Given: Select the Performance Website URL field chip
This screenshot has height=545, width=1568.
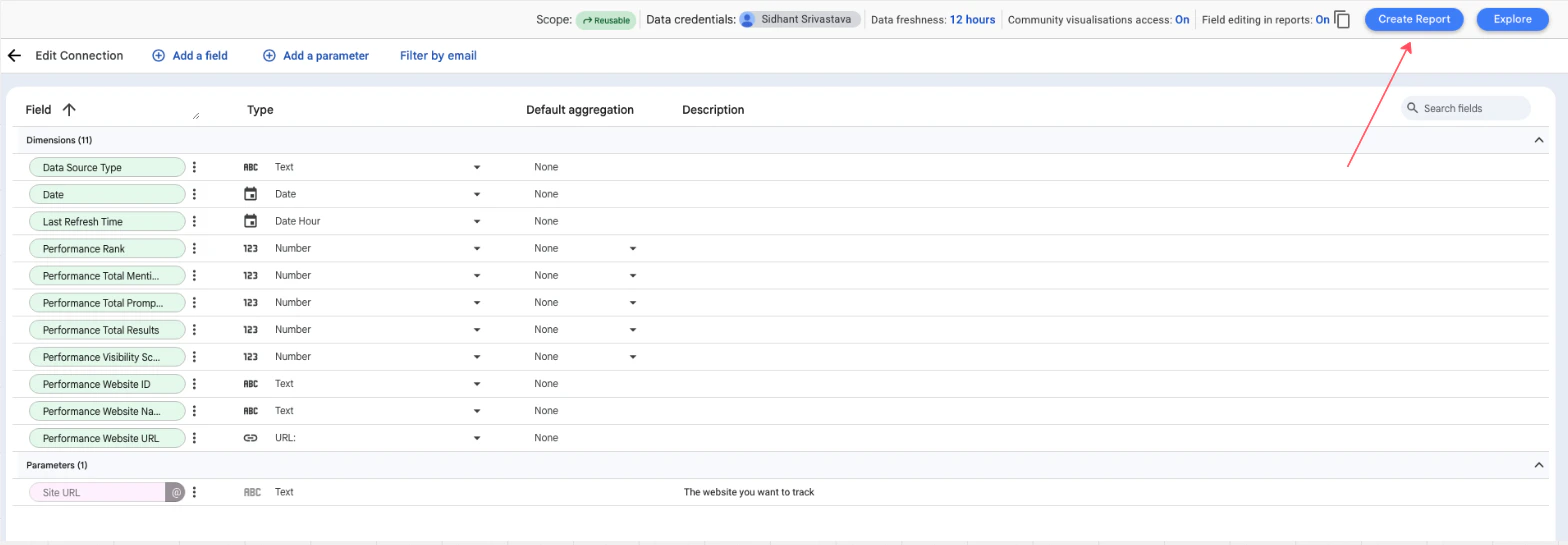Looking at the screenshot, I should click(x=107, y=437).
